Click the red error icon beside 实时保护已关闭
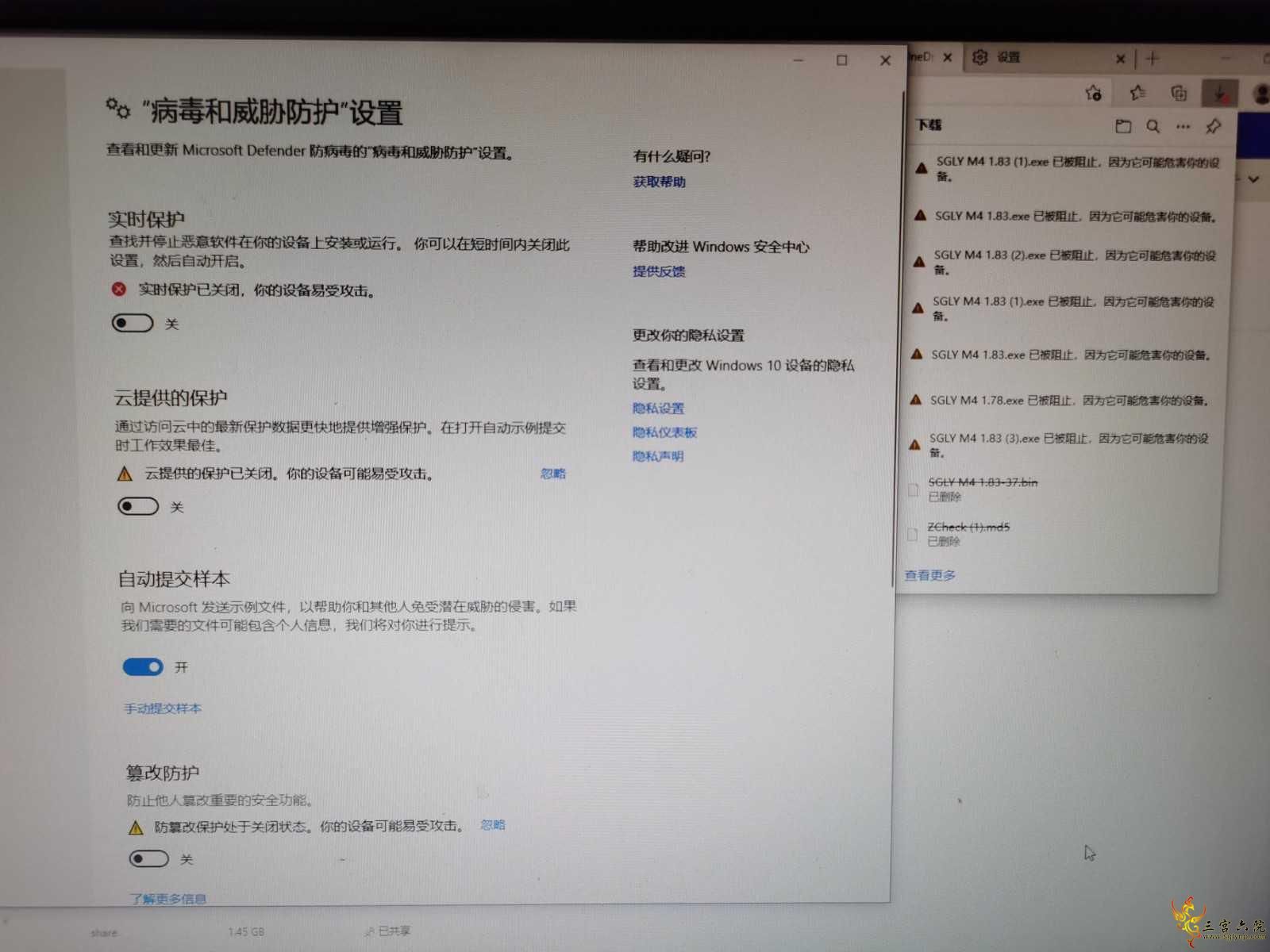 coord(119,290)
